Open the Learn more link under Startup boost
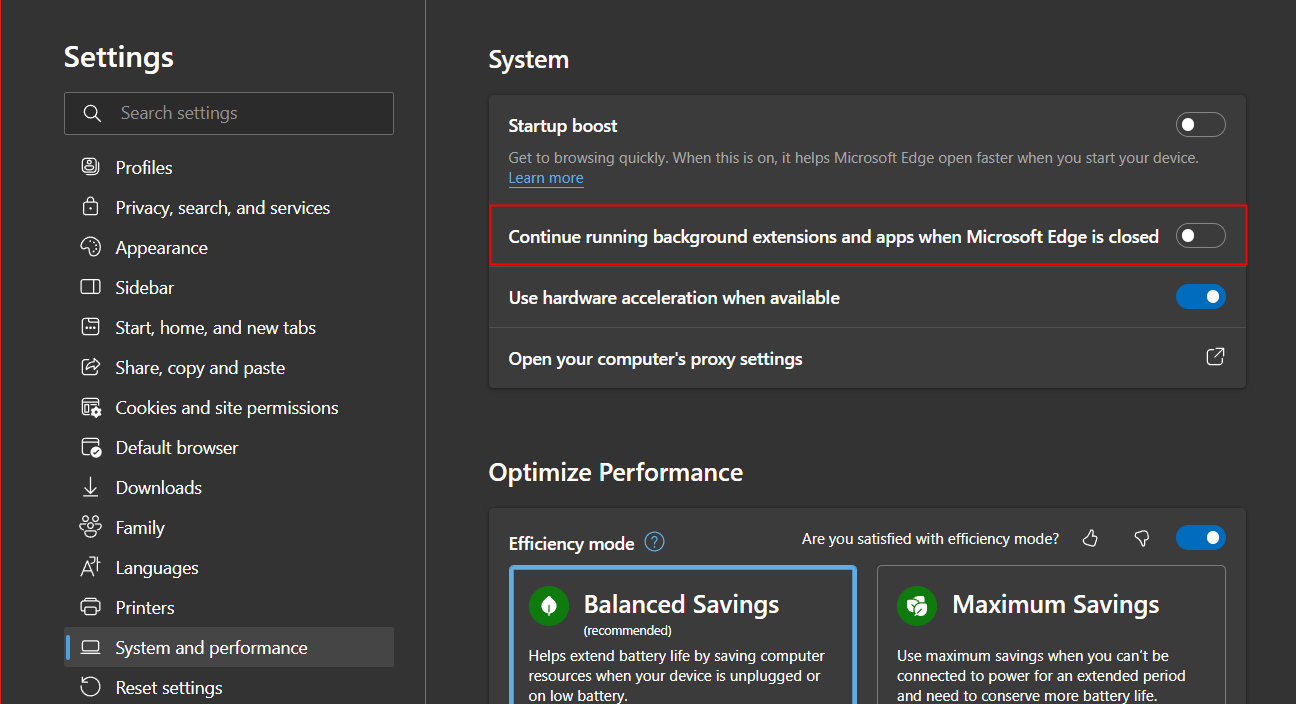Screen dimensions: 1296x704 546,178
